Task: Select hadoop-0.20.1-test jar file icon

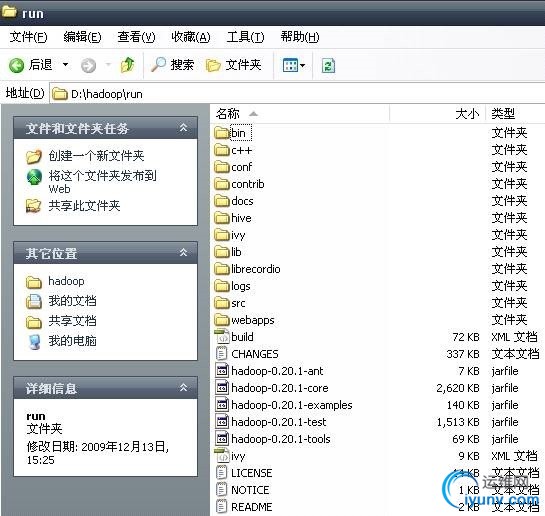Action: click(222, 422)
